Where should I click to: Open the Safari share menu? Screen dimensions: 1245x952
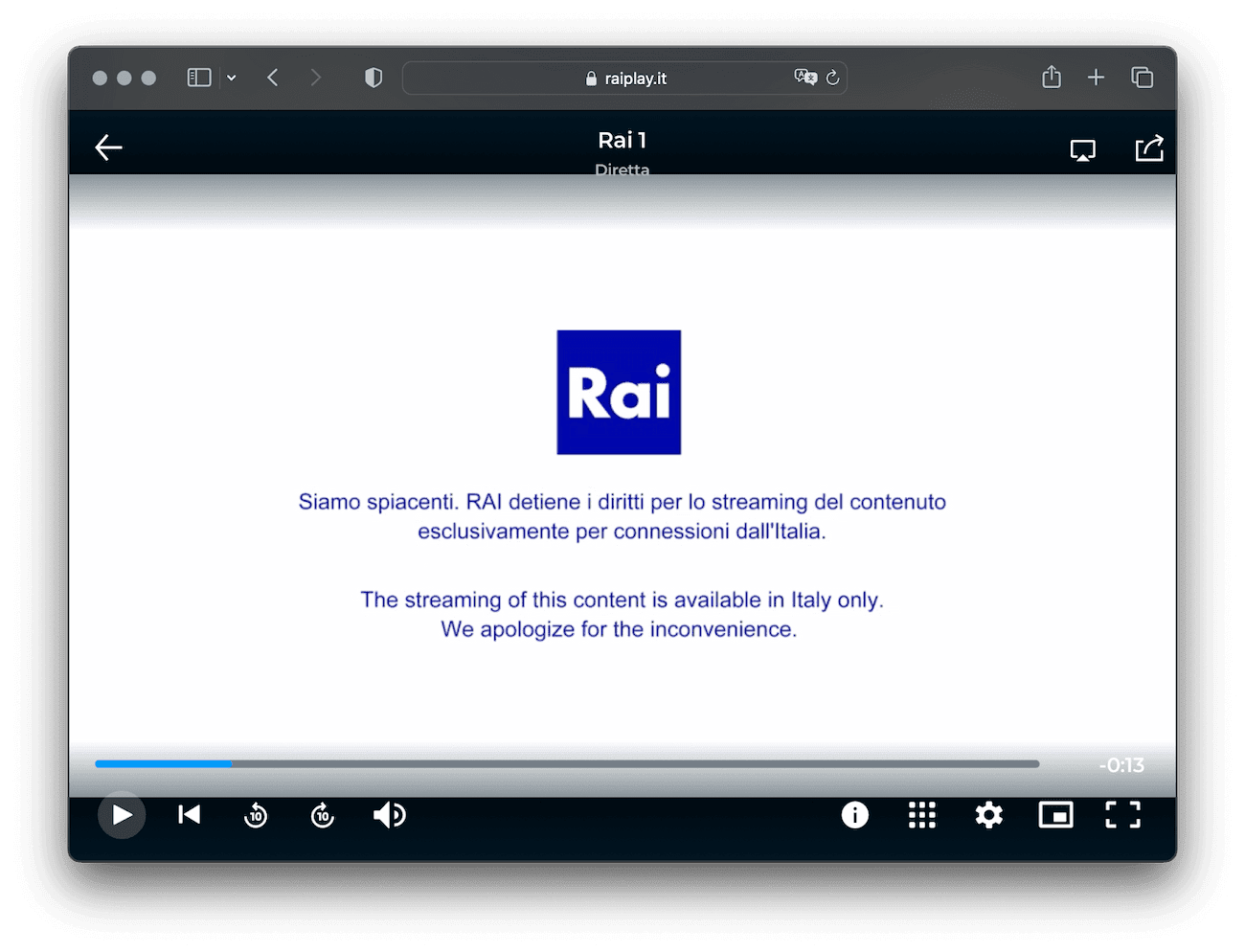pos(1052,77)
